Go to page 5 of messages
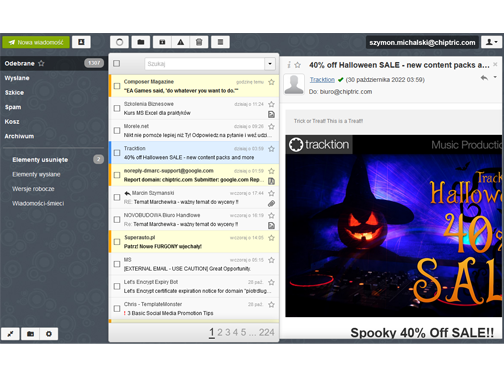 click(x=243, y=332)
